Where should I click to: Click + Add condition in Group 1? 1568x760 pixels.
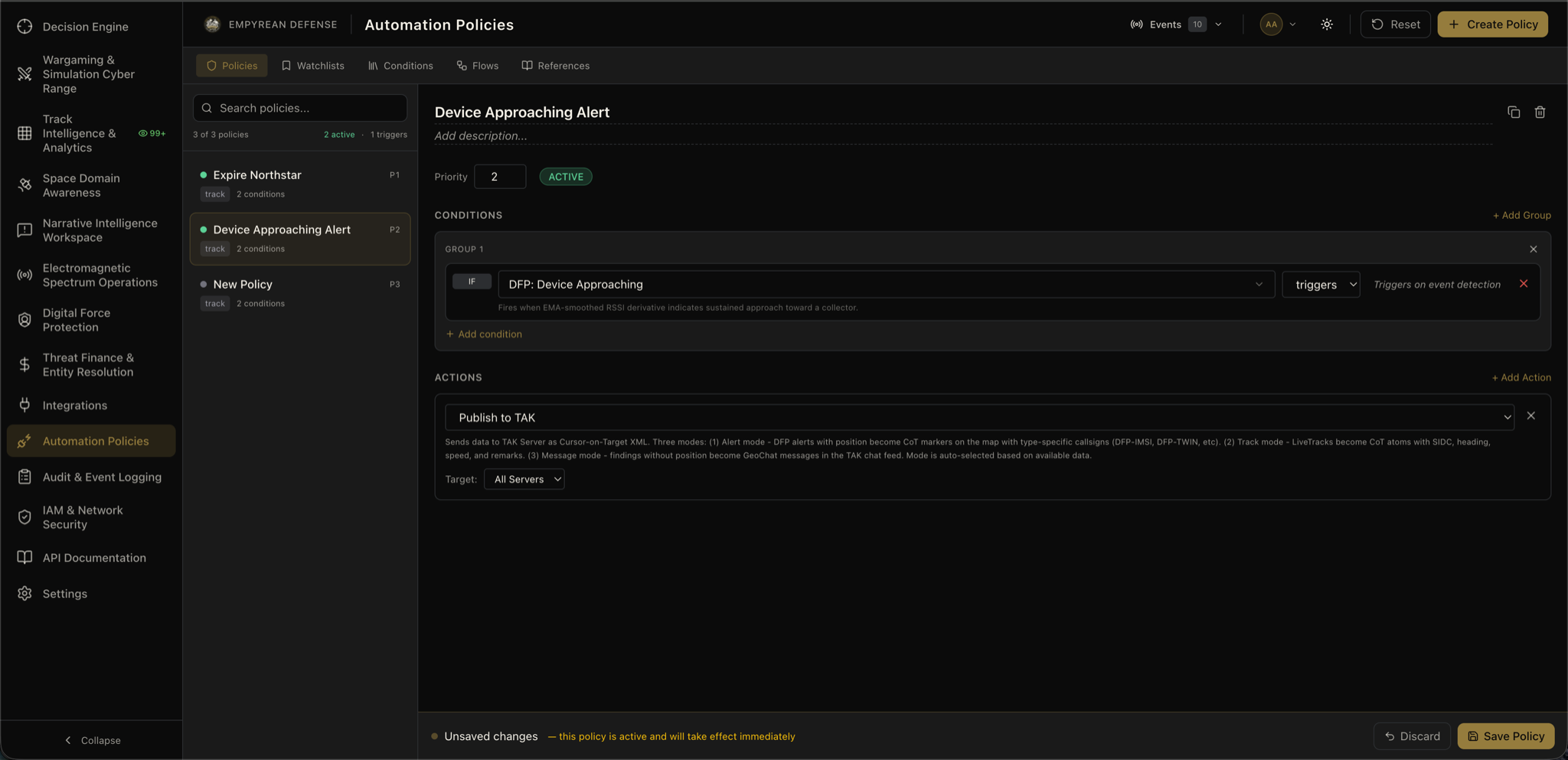[x=484, y=334]
